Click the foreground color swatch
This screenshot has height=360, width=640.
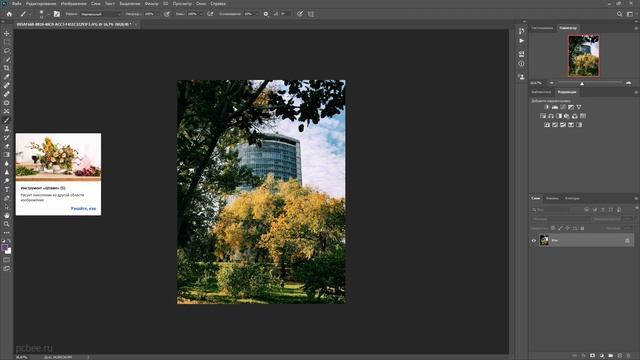(x=4, y=247)
